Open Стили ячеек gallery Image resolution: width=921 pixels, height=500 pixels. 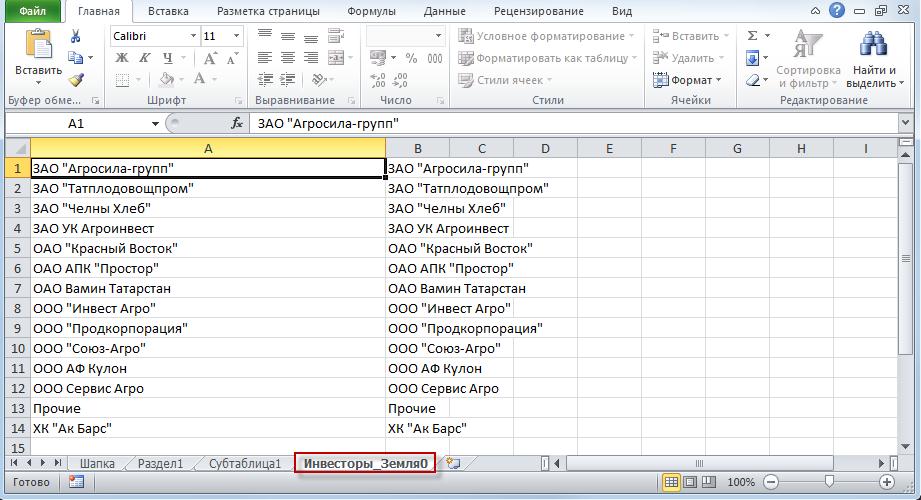[505, 80]
